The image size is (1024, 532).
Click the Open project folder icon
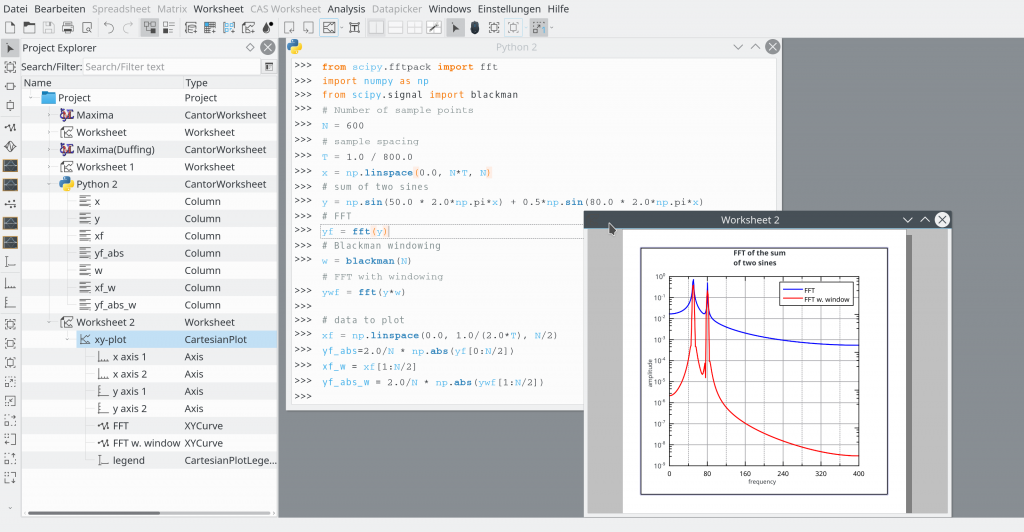tap(29, 28)
